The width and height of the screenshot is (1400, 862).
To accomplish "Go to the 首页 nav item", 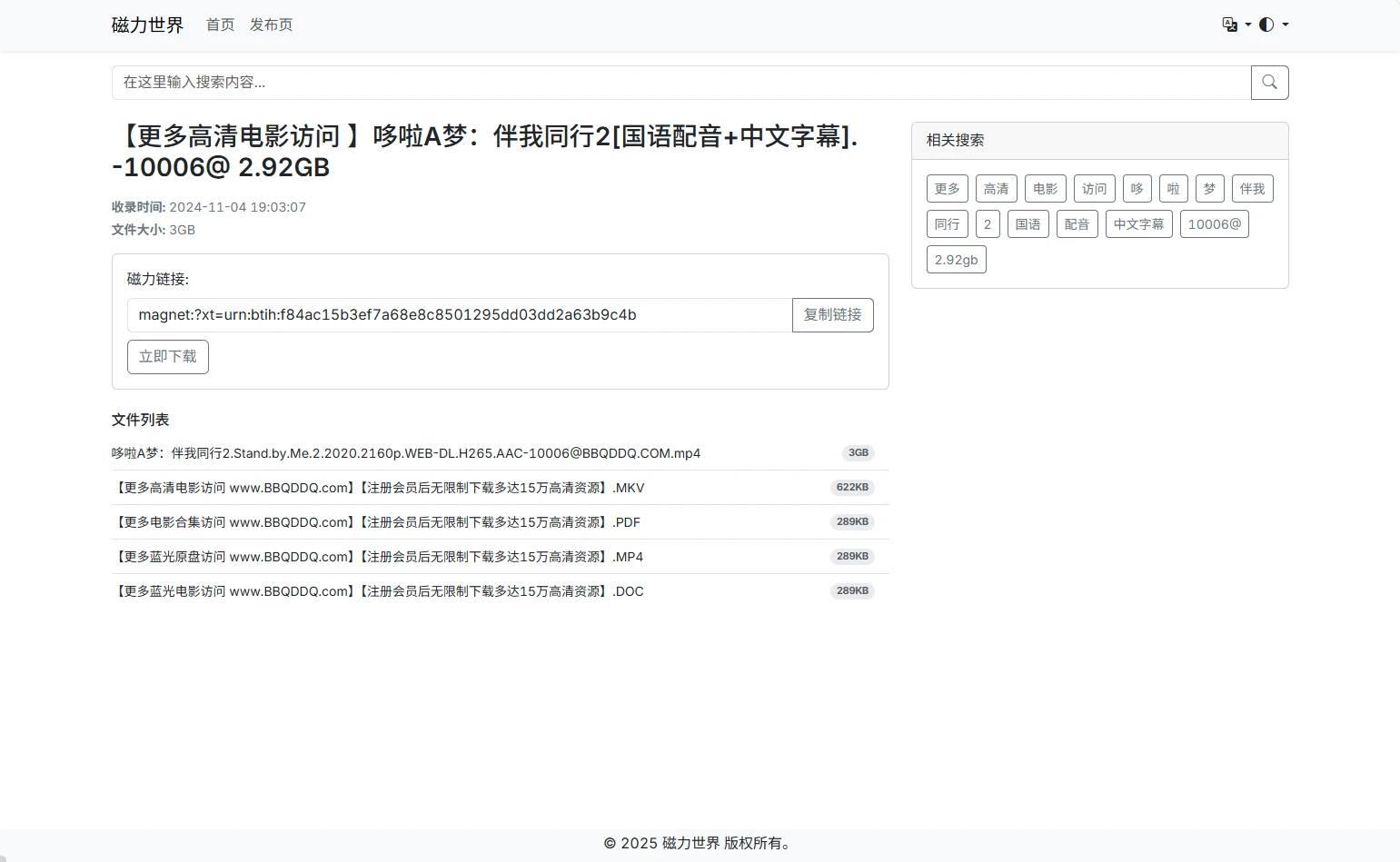I will pyautogui.click(x=220, y=25).
